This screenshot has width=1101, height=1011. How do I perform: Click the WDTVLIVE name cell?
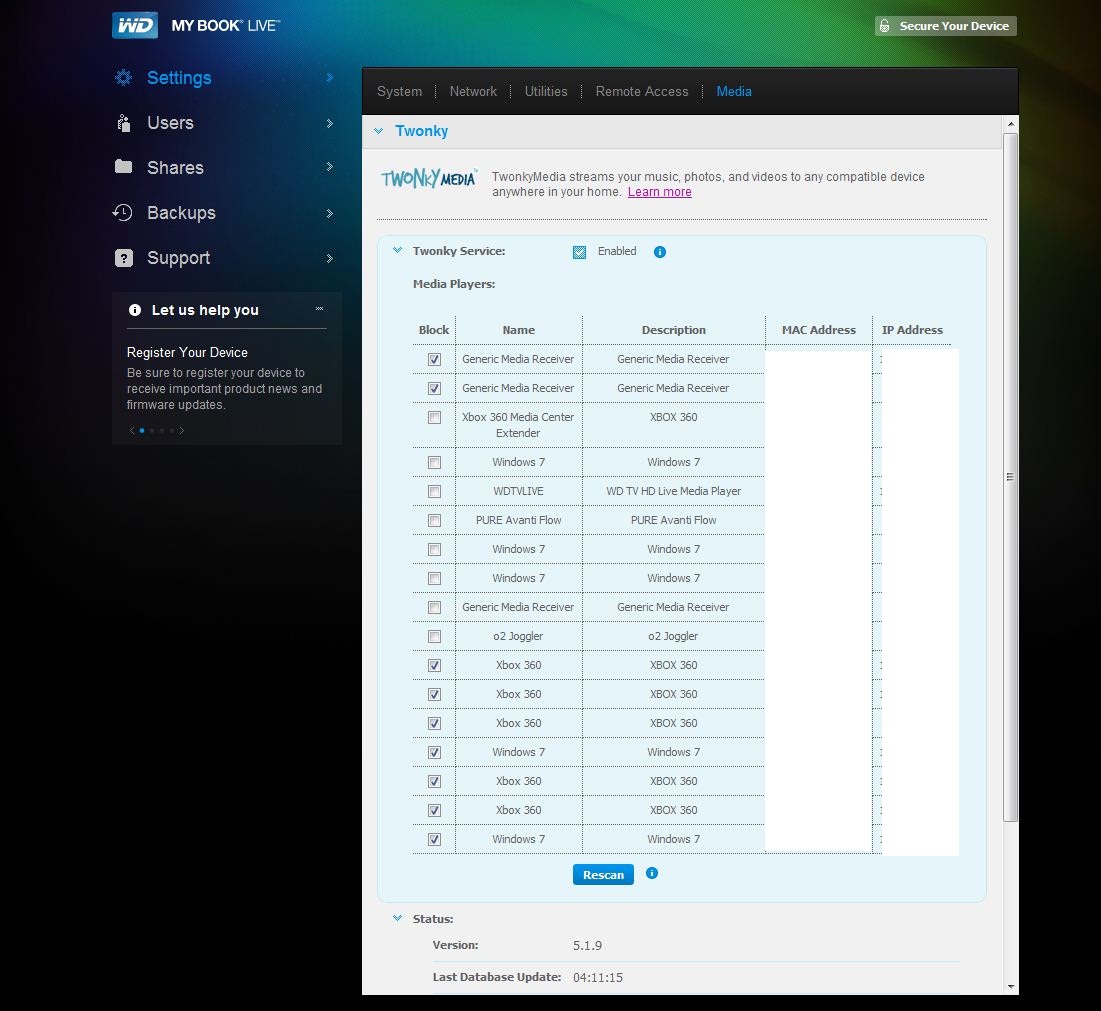tap(518, 491)
